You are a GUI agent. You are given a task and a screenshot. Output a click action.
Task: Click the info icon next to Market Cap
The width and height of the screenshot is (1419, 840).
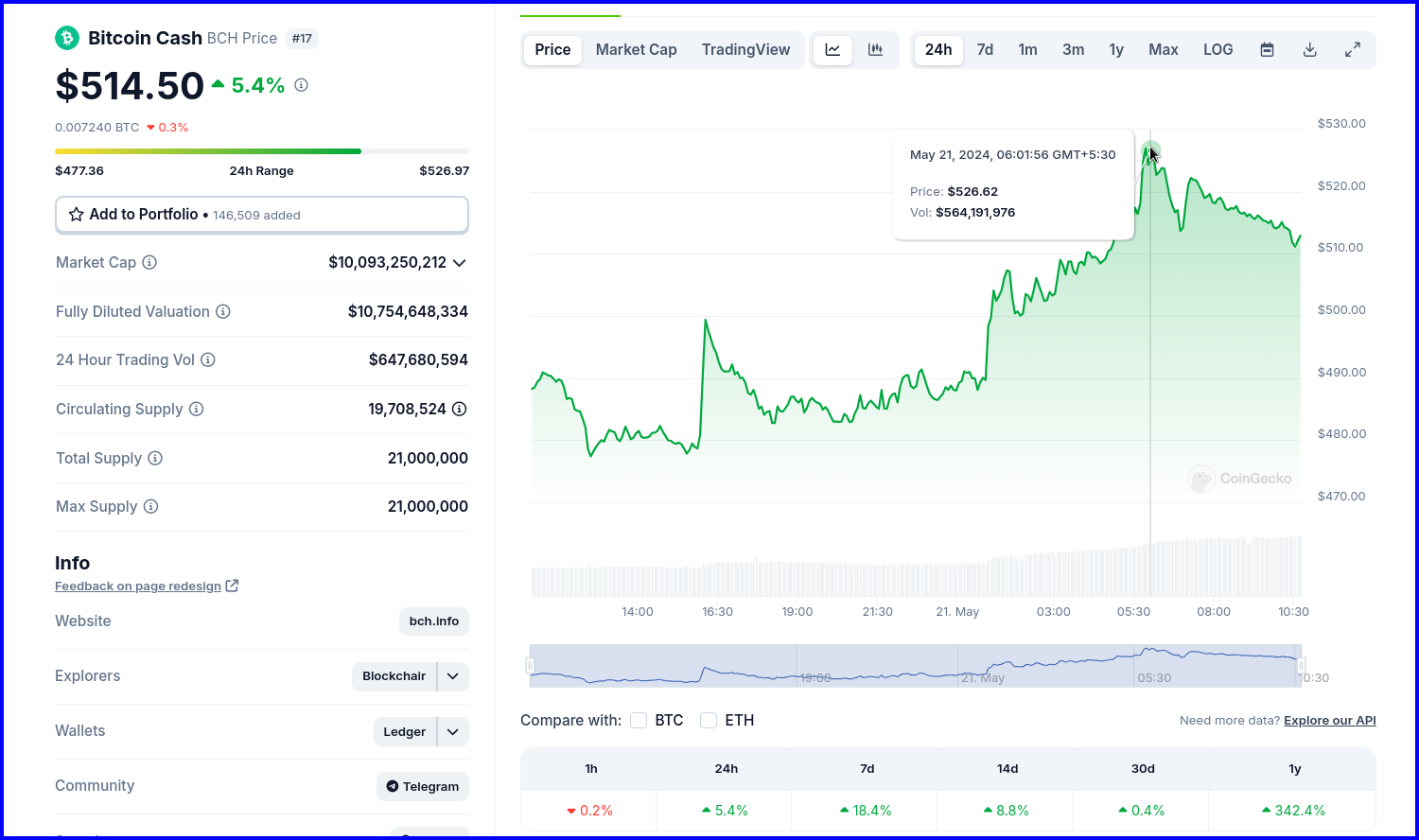[x=149, y=263]
